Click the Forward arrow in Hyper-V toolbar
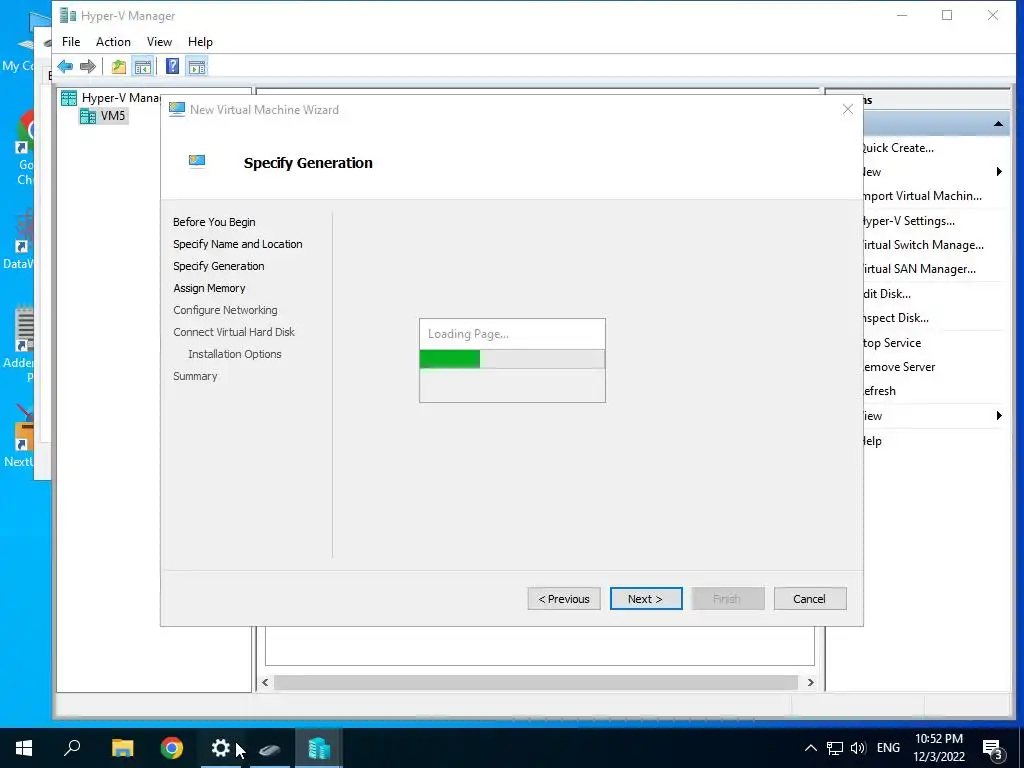The height and width of the screenshot is (768, 1024). (88, 67)
